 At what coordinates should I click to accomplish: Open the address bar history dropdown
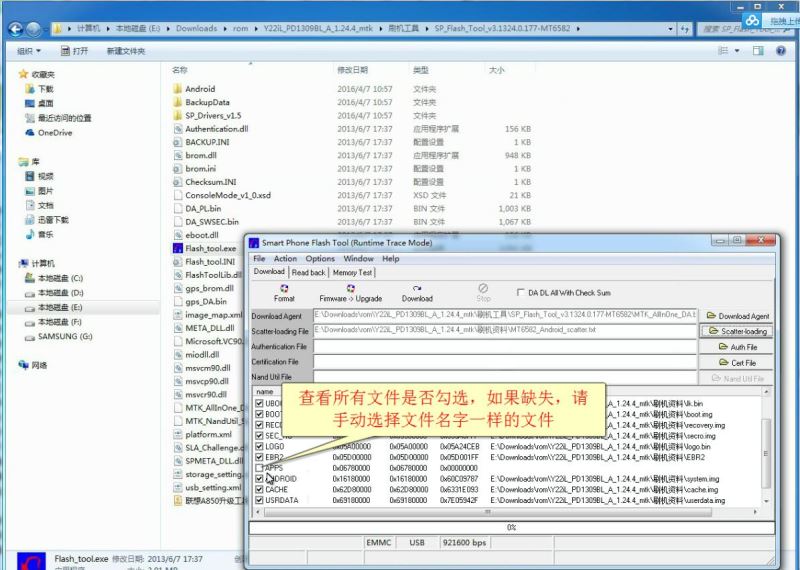[x=670, y=29]
